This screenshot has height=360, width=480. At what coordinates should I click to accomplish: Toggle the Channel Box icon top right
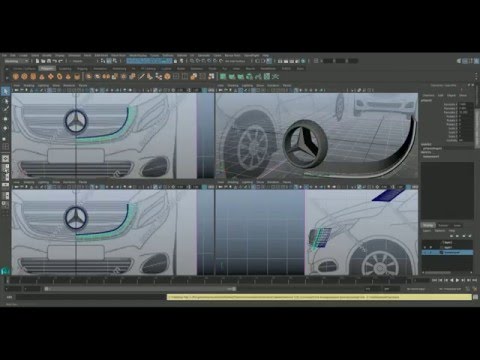coord(476,61)
